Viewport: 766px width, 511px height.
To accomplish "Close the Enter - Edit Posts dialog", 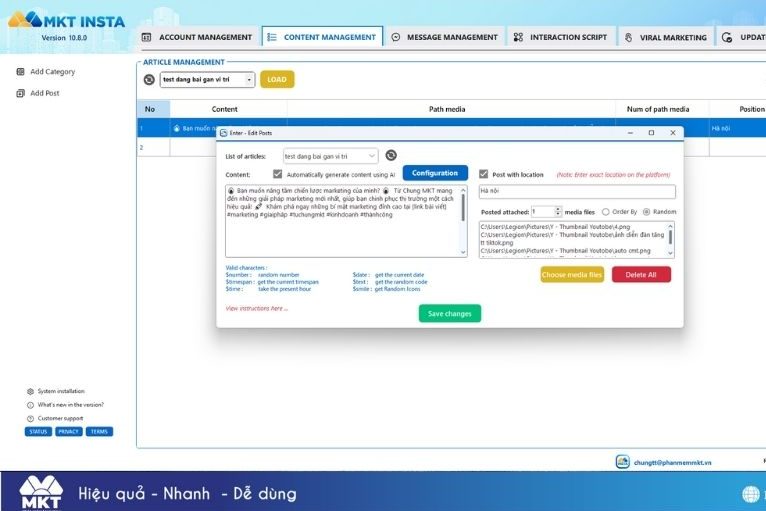I will tap(673, 133).
